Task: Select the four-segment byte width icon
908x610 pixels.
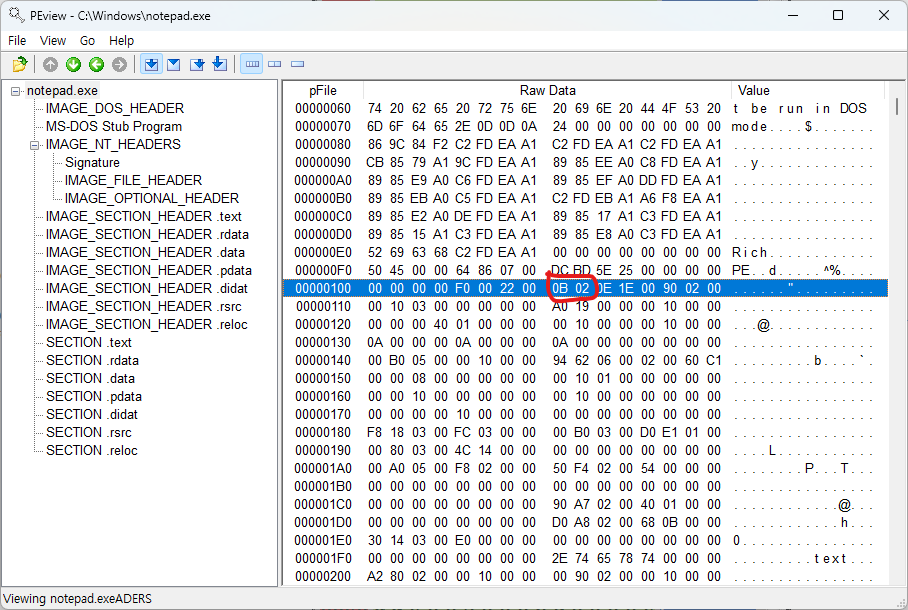Action: click(252, 64)
